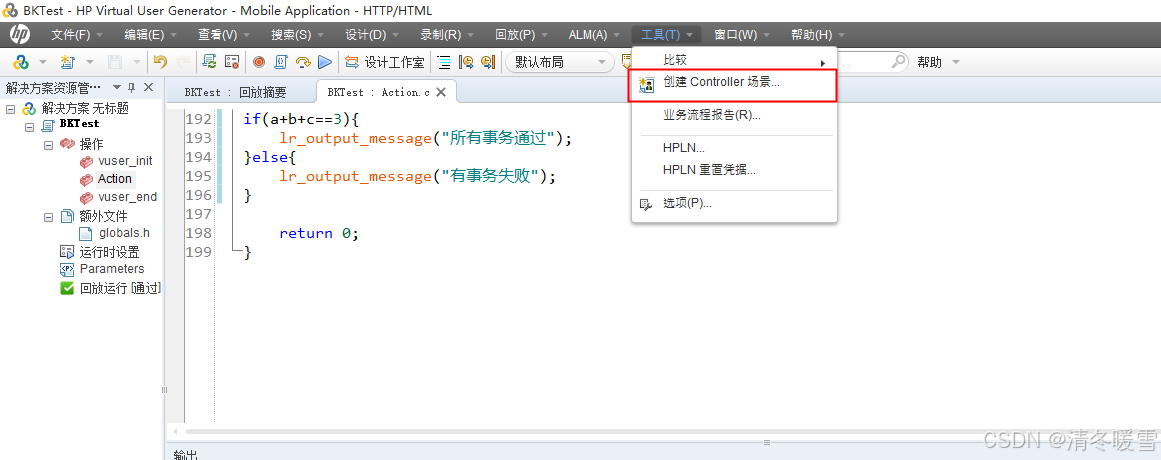Click the 工具(T) menu header
Image resolution: width=1161 pixels, height=460 pixels.
coord(666,34)
